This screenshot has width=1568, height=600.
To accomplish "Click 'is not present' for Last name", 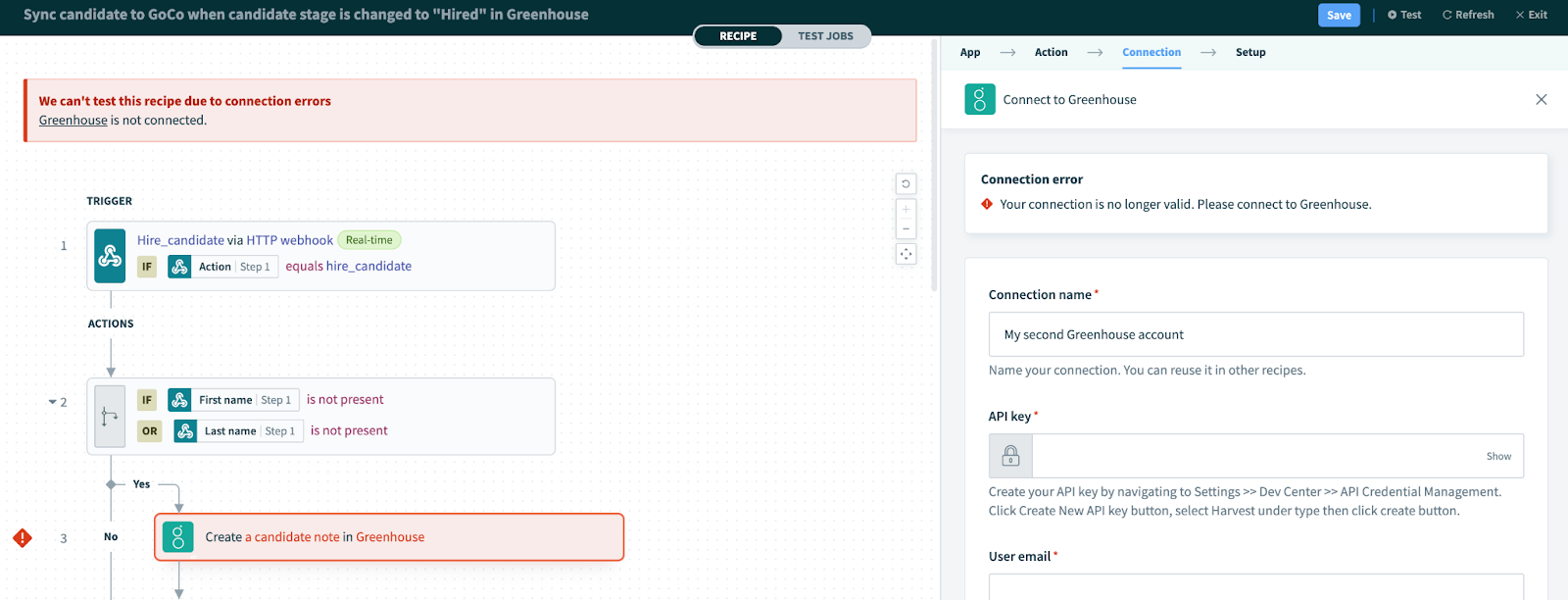I will pyautogui.click(x=349, y=431).
